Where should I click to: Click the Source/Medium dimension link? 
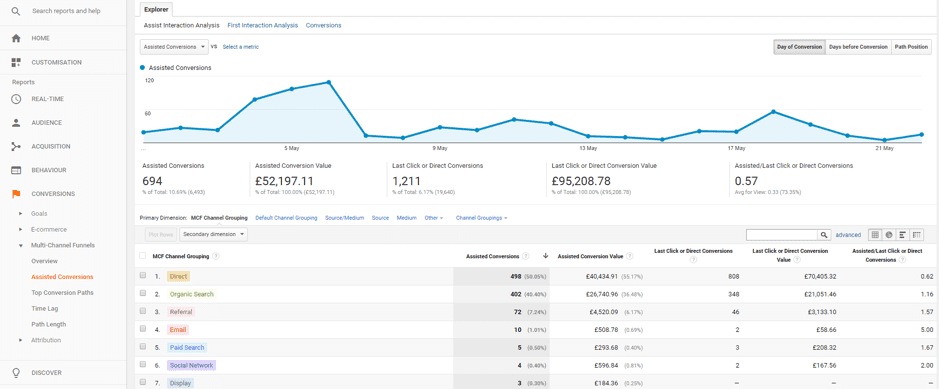point(344,218)
